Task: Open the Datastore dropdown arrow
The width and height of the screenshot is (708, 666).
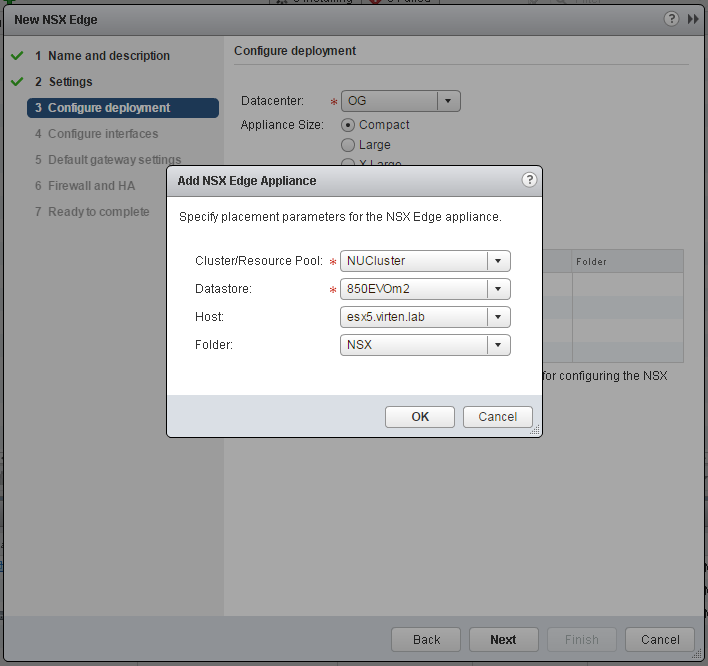Action: pos(498,289)
